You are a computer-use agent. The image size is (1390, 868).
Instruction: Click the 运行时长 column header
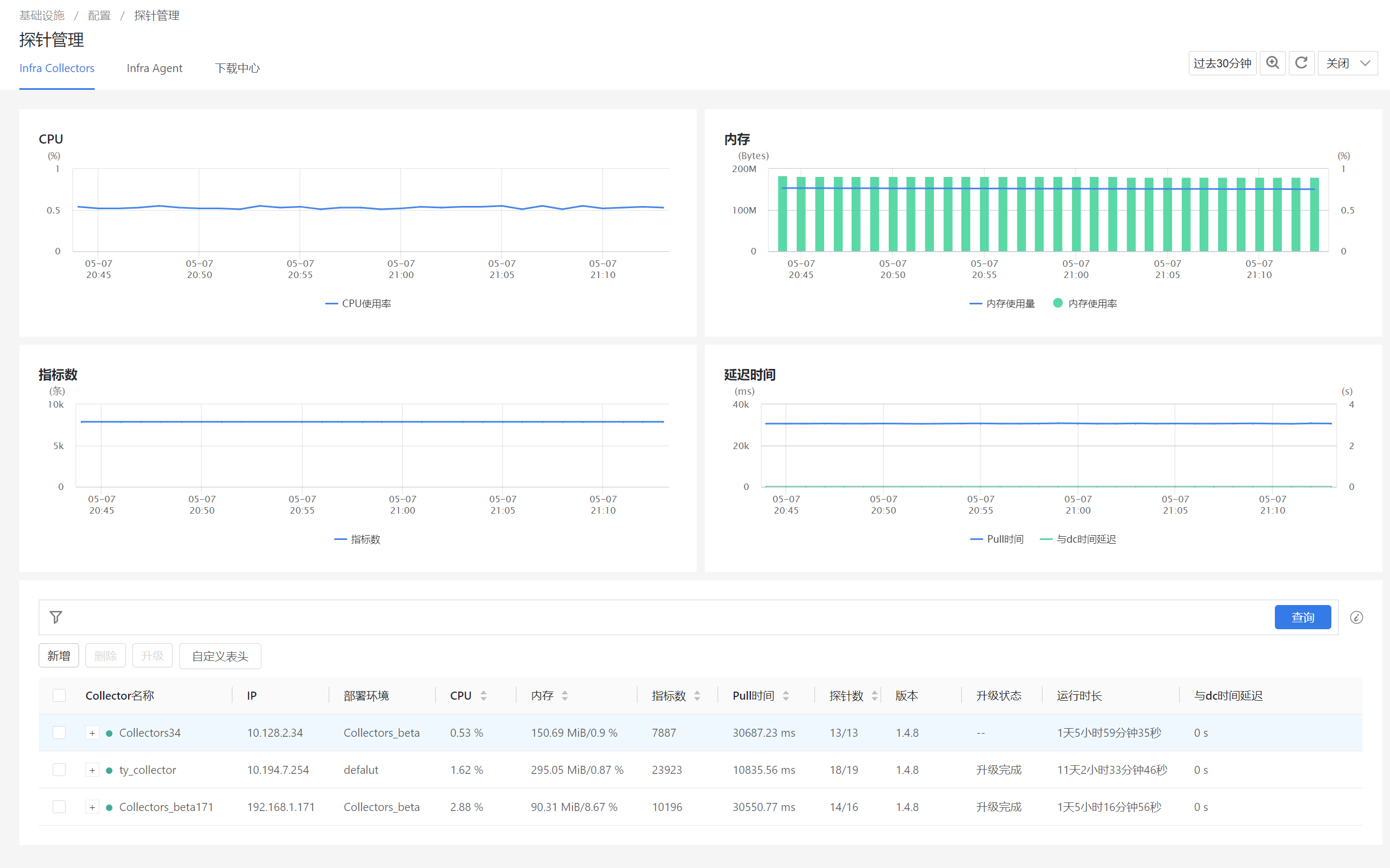(1080, 696)
